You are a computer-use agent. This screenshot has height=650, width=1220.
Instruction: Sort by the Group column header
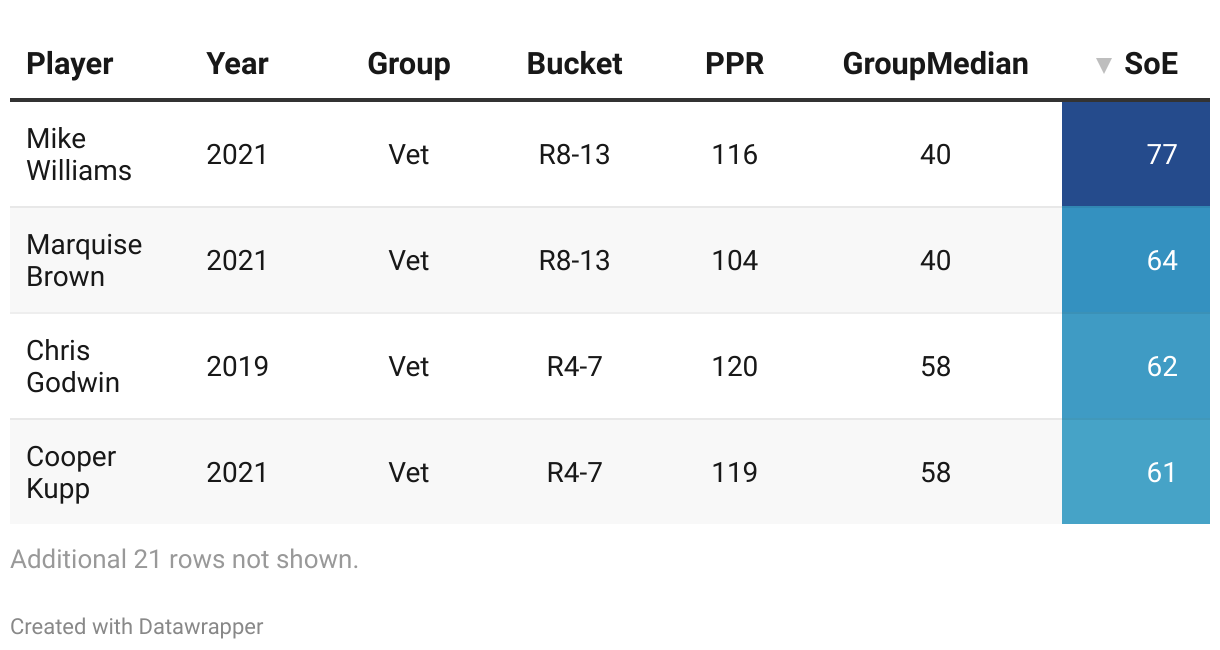click(x=409, y=64)
